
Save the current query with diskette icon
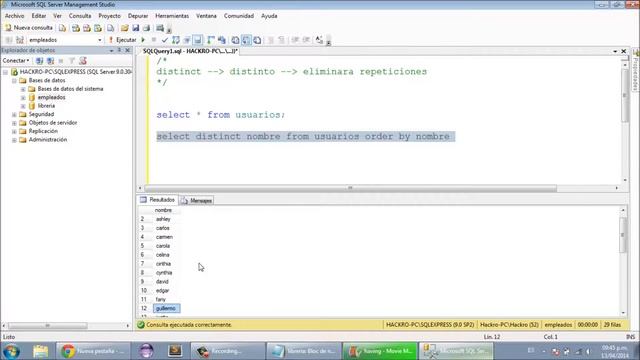(136, 28)
